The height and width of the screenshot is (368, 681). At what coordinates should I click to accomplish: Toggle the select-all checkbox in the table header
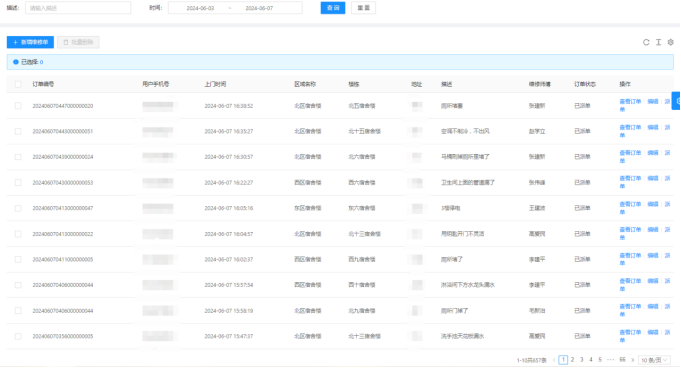pyautogui.click(x=18, y=84)
